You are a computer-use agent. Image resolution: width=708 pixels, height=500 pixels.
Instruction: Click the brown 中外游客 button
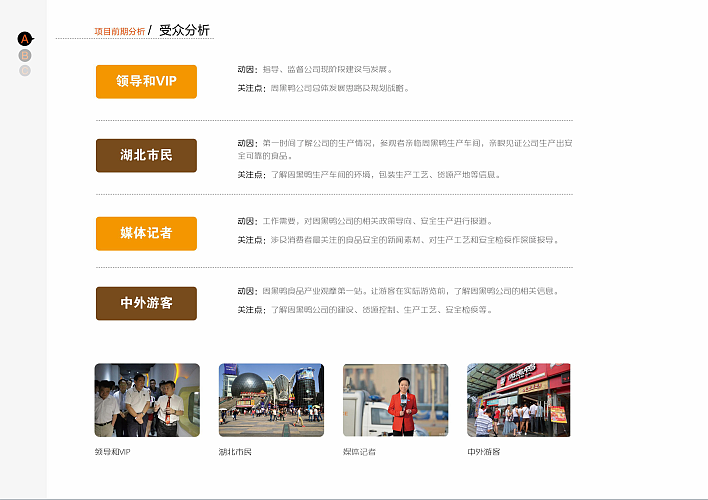point(146,303)
